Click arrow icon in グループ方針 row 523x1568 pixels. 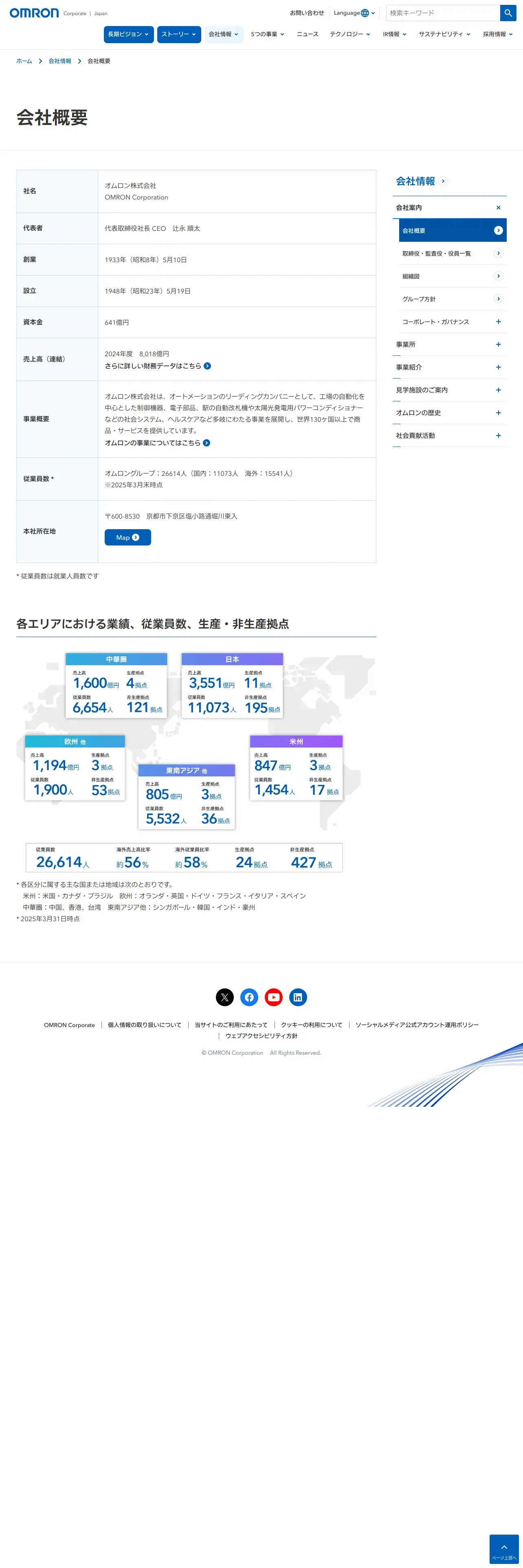pyautogui.click(x=498, y=299)
